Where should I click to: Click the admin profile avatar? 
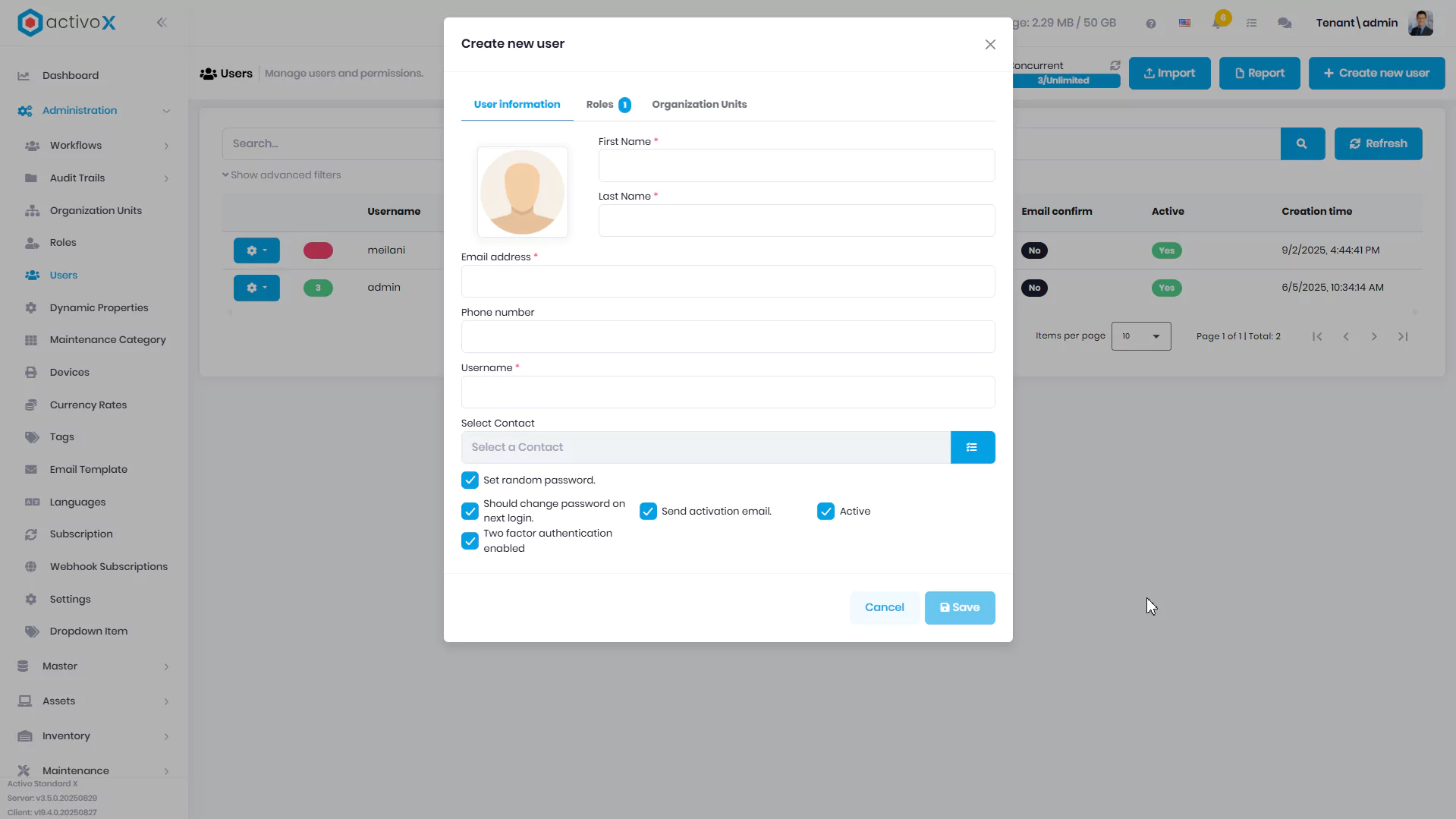(x=1420, y=23)
